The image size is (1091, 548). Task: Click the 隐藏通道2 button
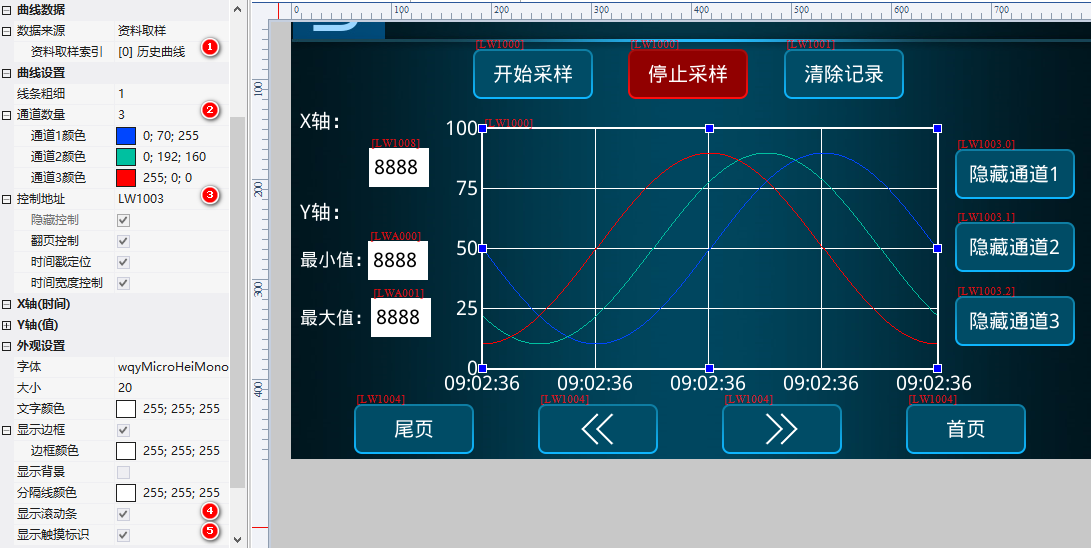1014,247
